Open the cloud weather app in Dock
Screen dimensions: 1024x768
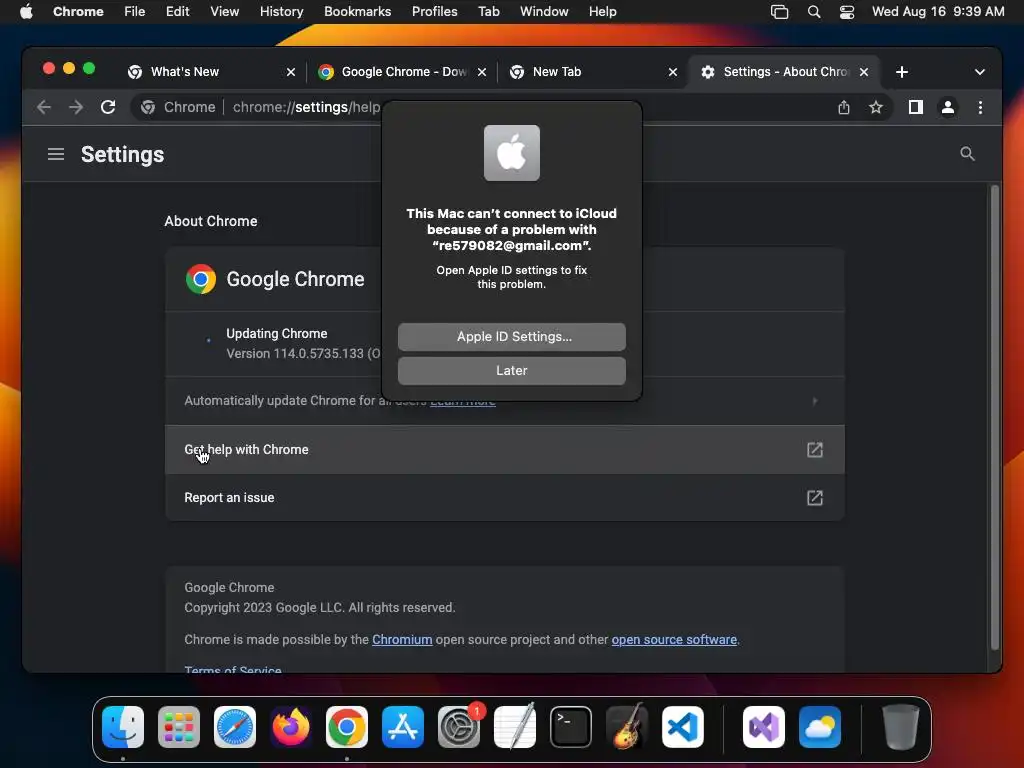[820, 727]
